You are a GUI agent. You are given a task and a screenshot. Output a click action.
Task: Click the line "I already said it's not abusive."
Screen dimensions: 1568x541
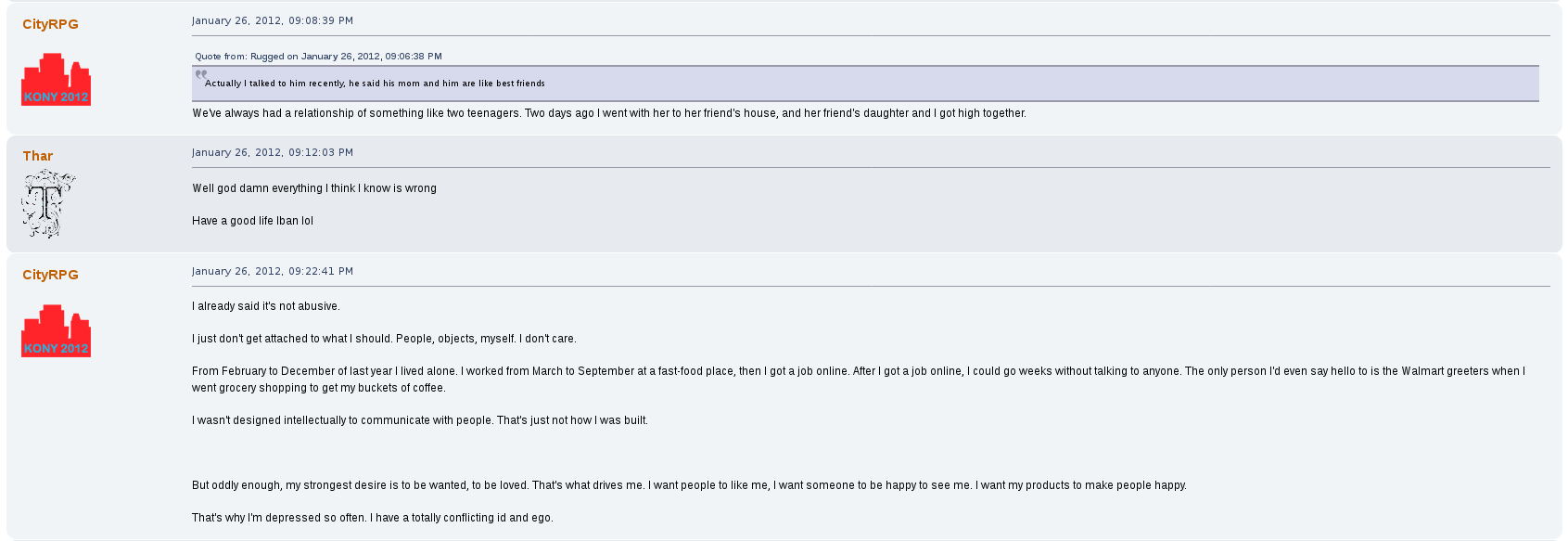(x=266, y=306)
